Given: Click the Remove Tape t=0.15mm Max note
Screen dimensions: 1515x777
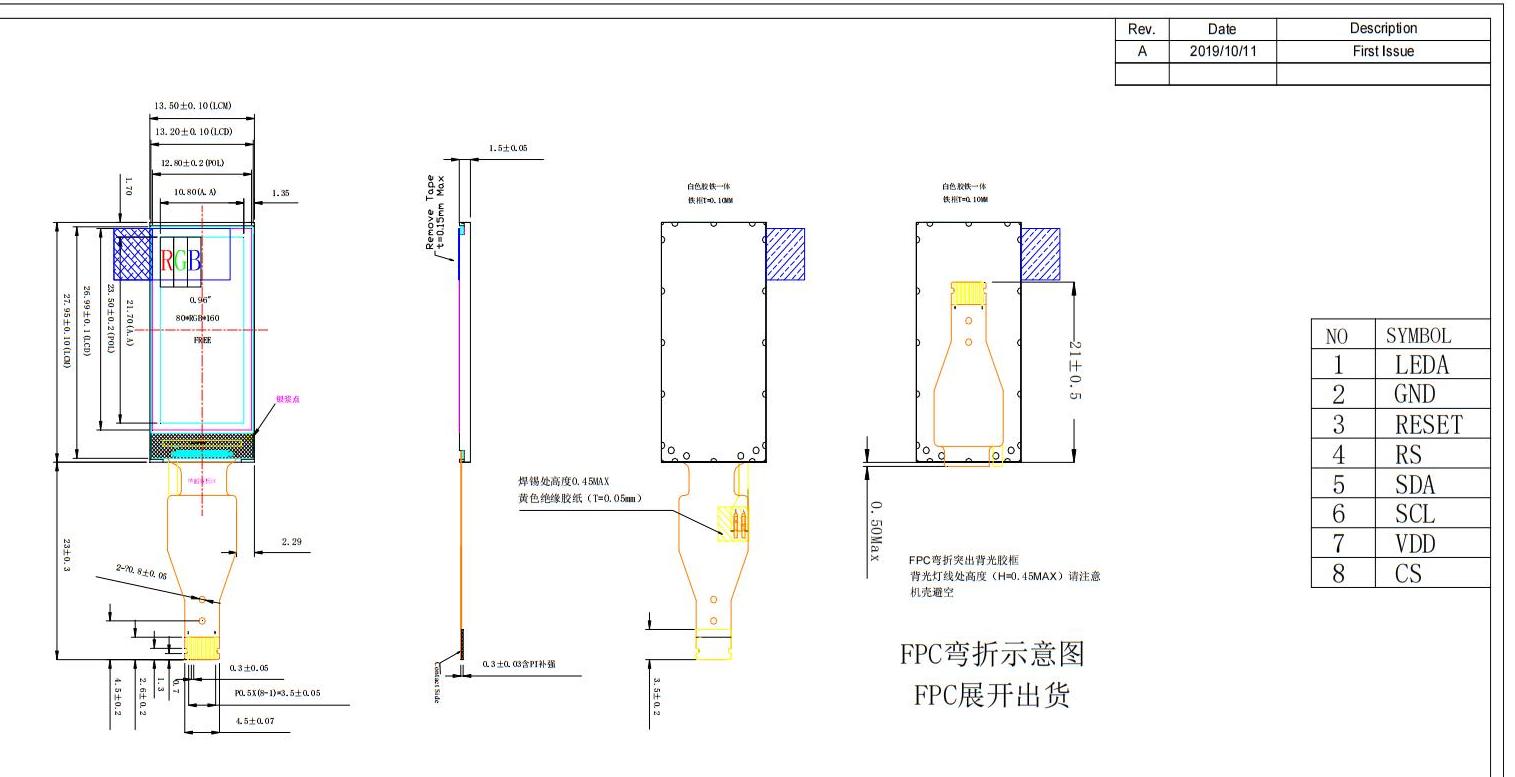Looking at the screenshot, I should (x=436, y=212).
